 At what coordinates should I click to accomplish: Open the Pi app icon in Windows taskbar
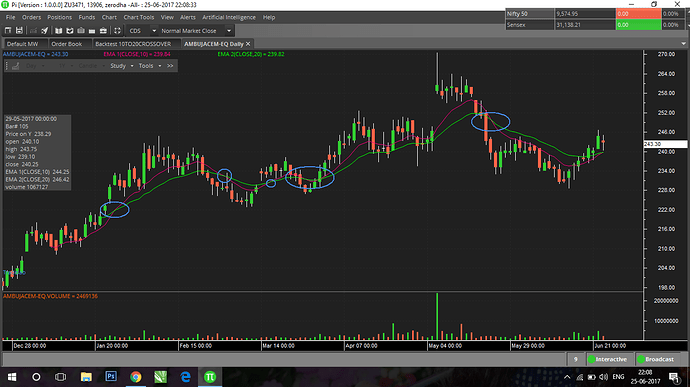click(x=210, y=377)
